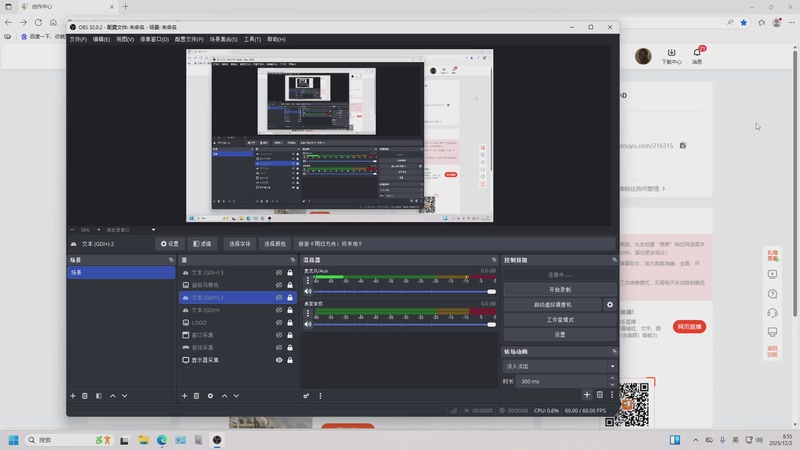
Task: Show the 文本 (GDI+) 2 source eye icon
Action: click(279, 297)
